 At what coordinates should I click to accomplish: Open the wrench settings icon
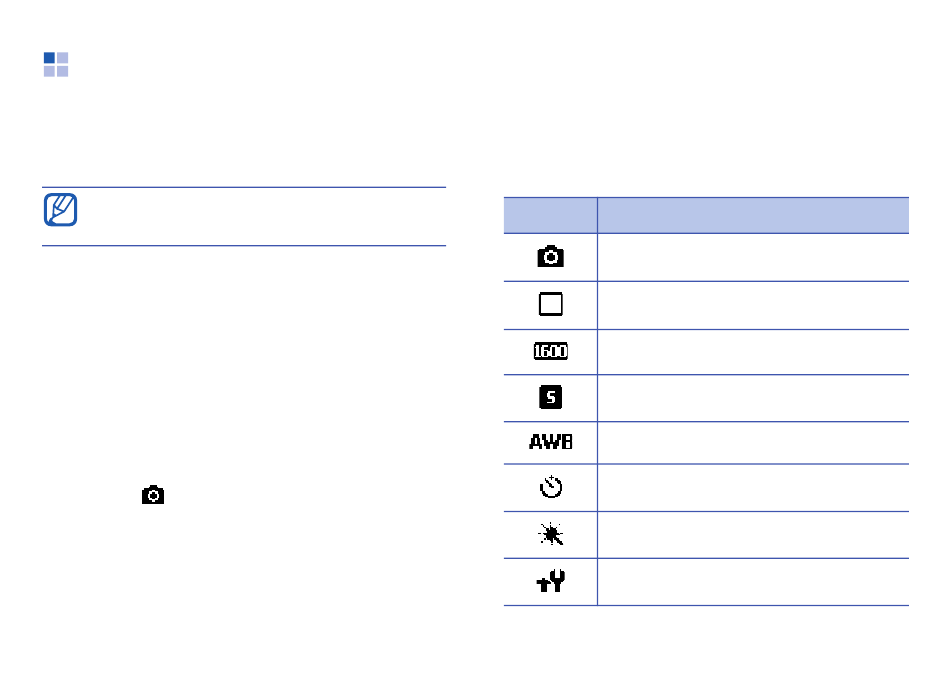(x=551, y=581)
